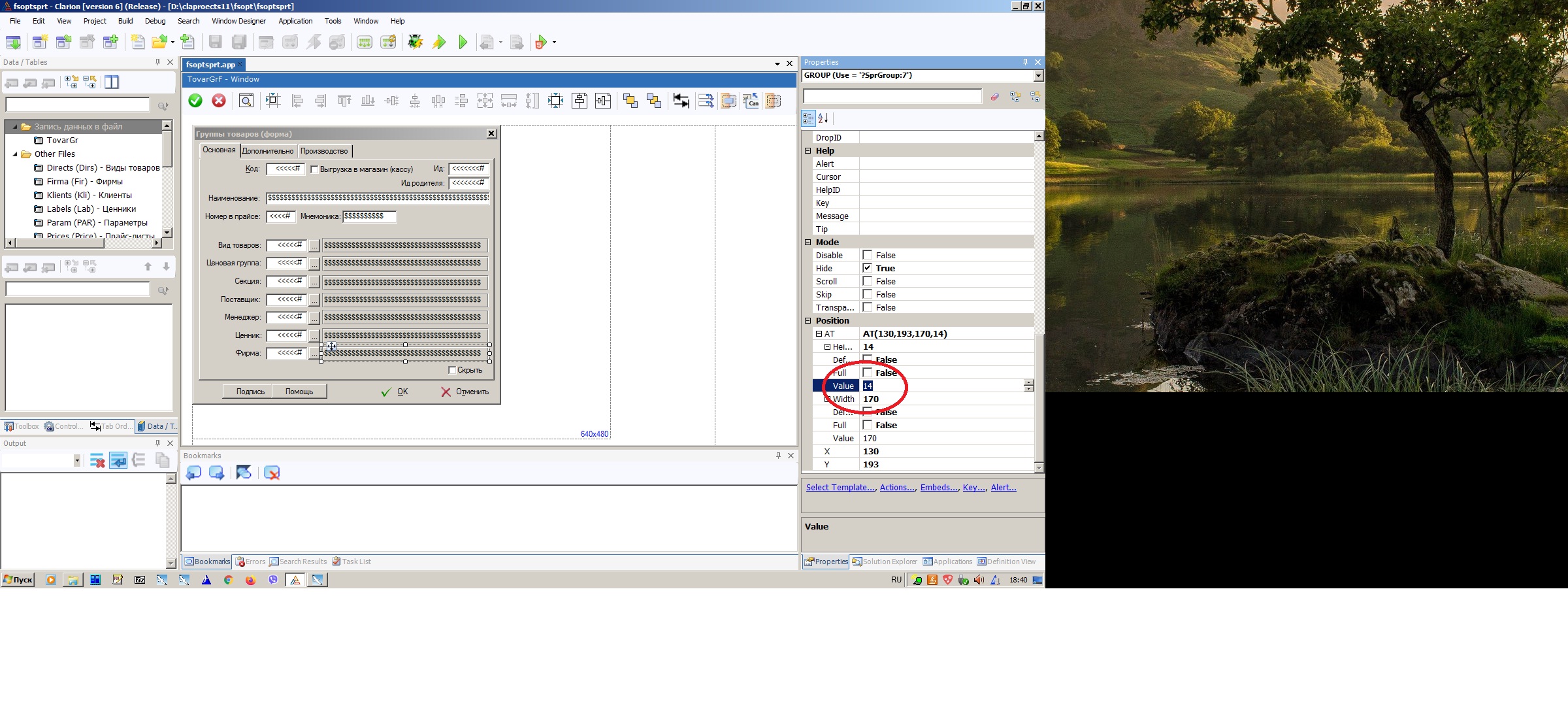Image resolution: width=1568 pixels, height=706 pixels.
Task: Click the bring to front icon
Action: tap(630, 101)
